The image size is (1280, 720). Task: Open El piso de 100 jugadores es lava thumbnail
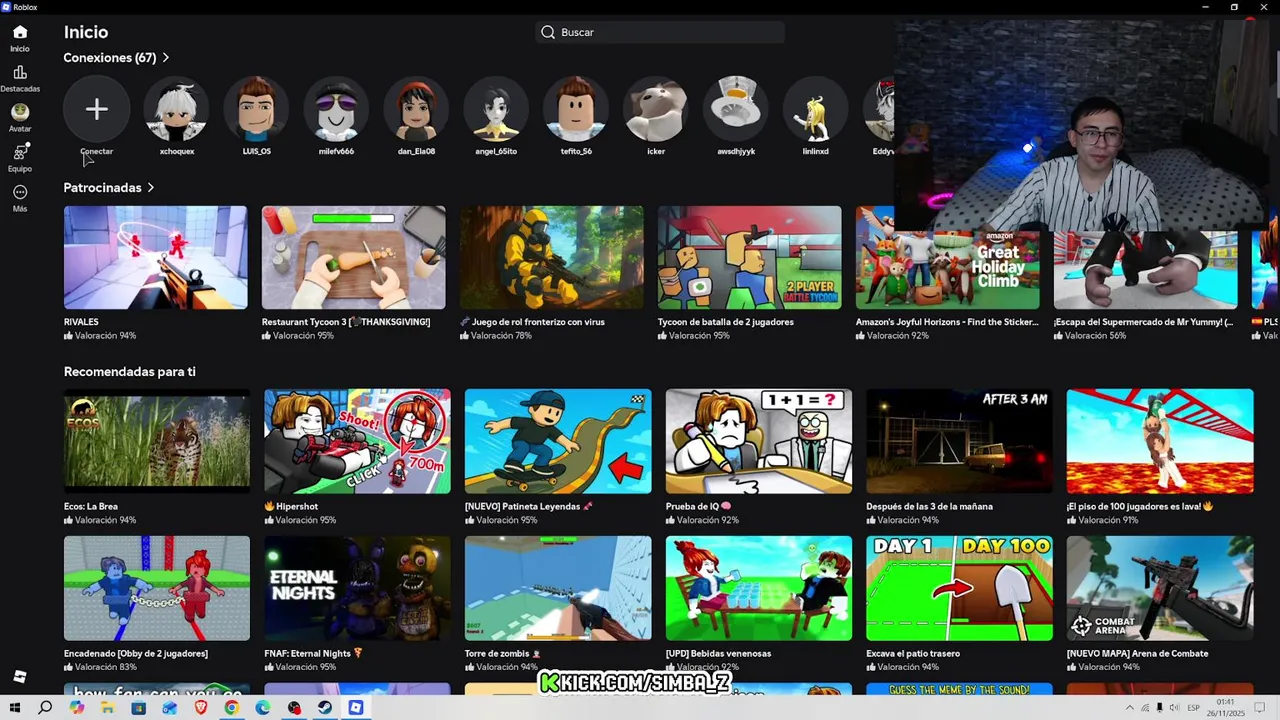coord(1160,441)
